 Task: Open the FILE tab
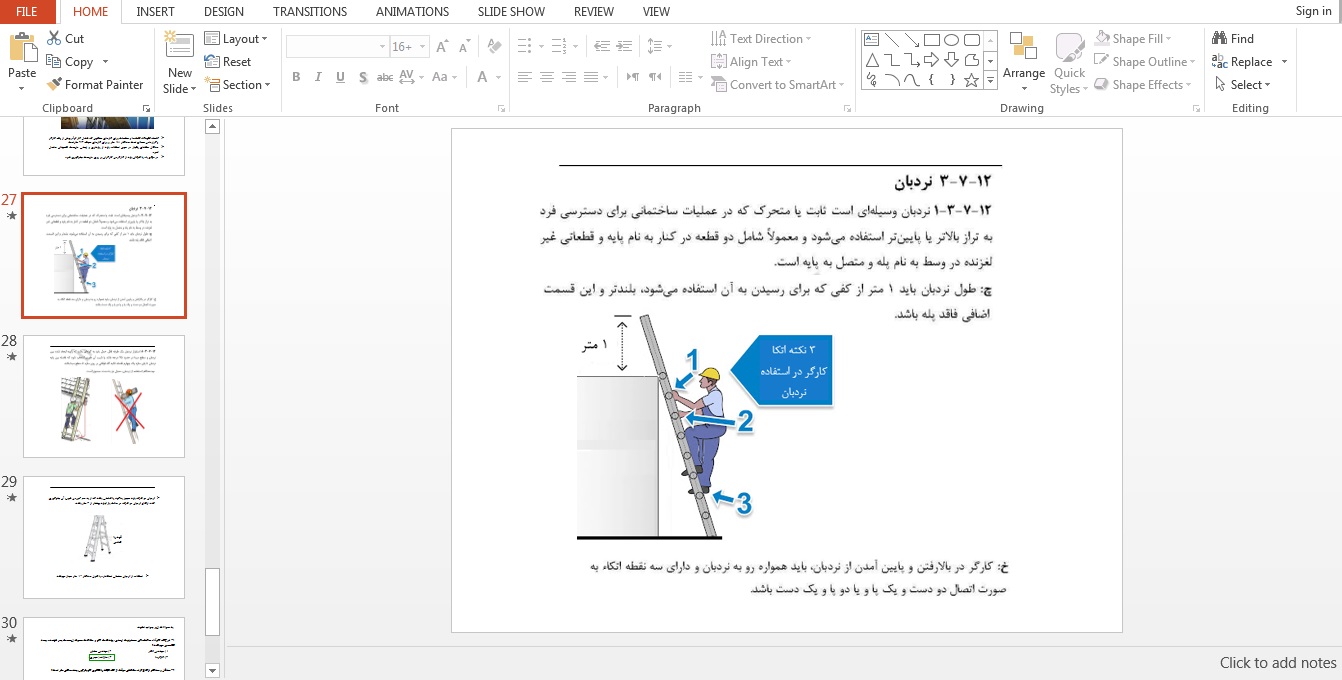(27, 12)
